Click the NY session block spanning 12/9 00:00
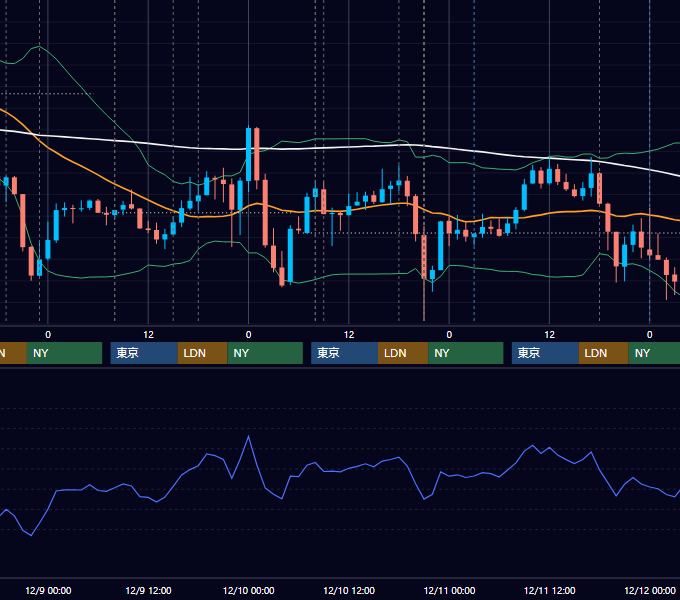Viewport: 680px width, 600px height. (64, 353)
